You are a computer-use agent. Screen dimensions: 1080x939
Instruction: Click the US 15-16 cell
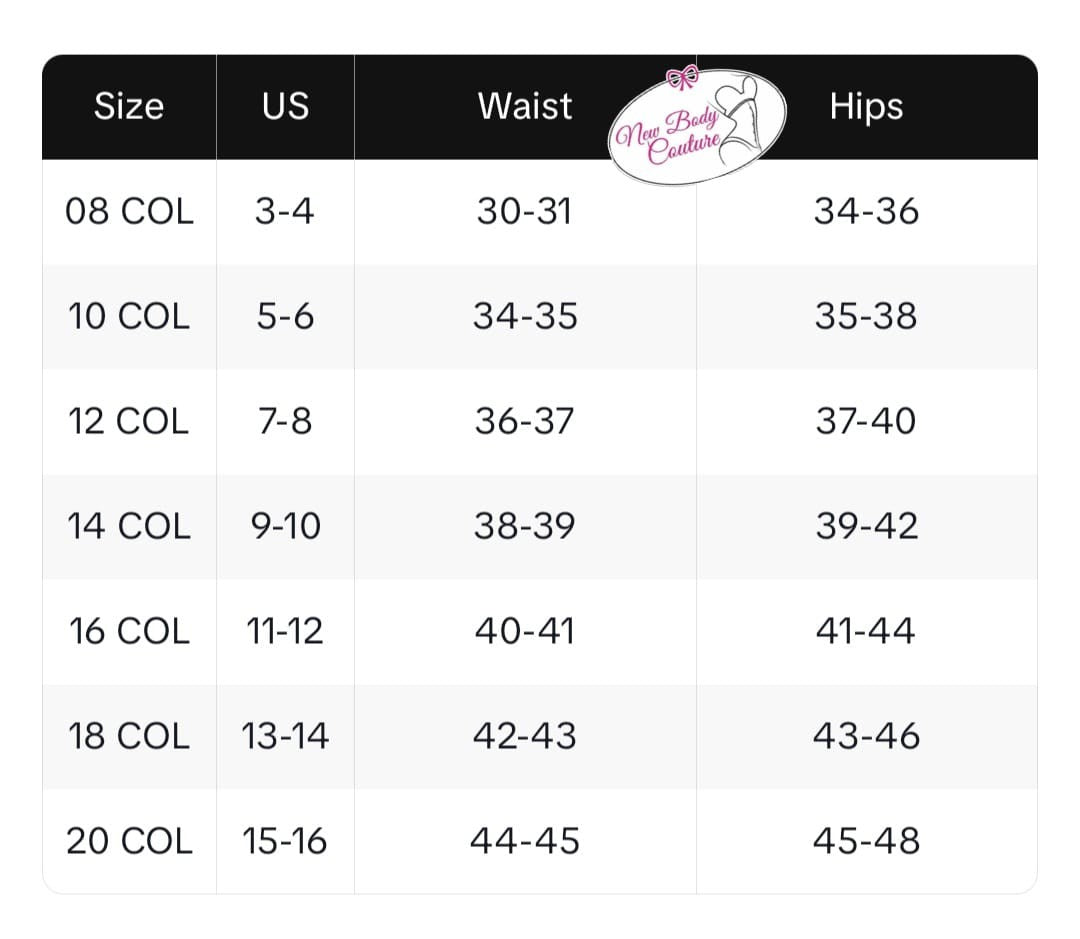pos(285,842)
